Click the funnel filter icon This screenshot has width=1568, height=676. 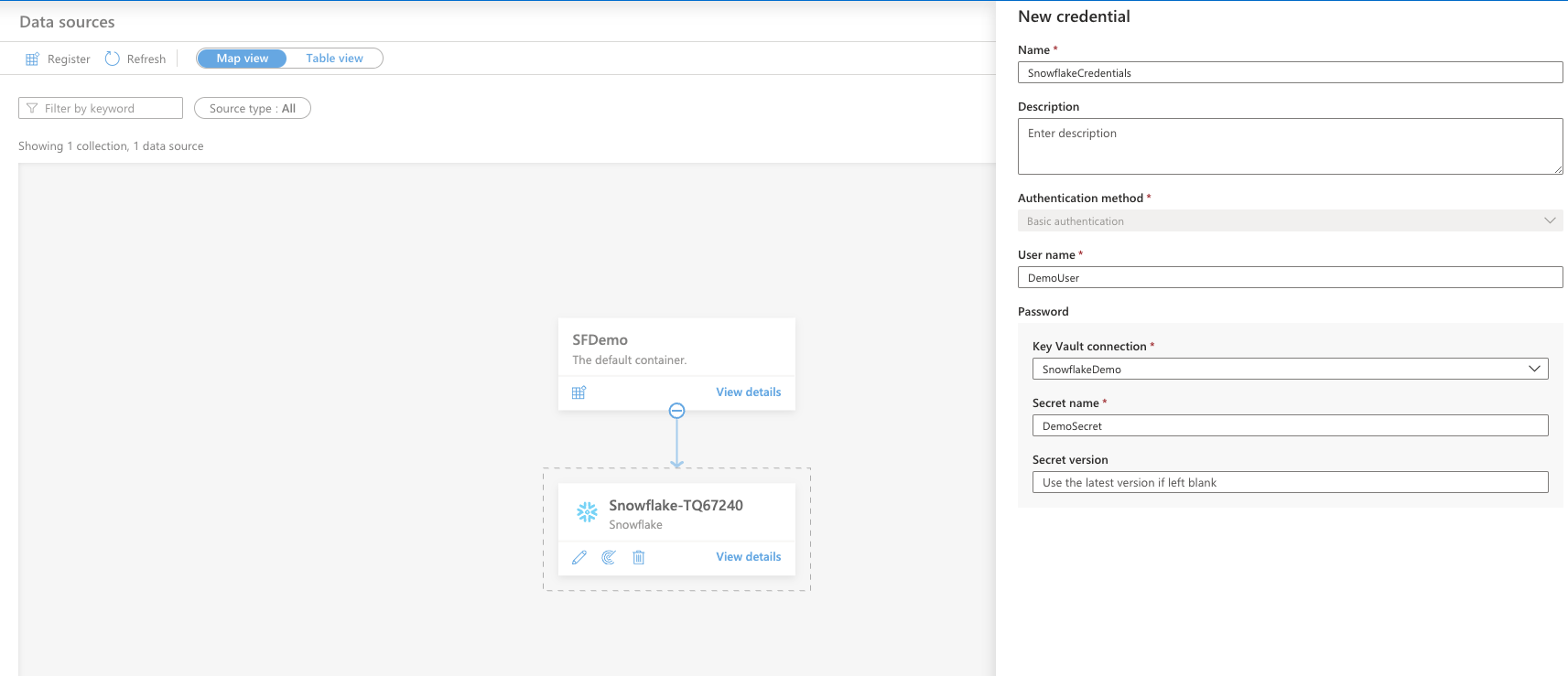pos(32,109)
